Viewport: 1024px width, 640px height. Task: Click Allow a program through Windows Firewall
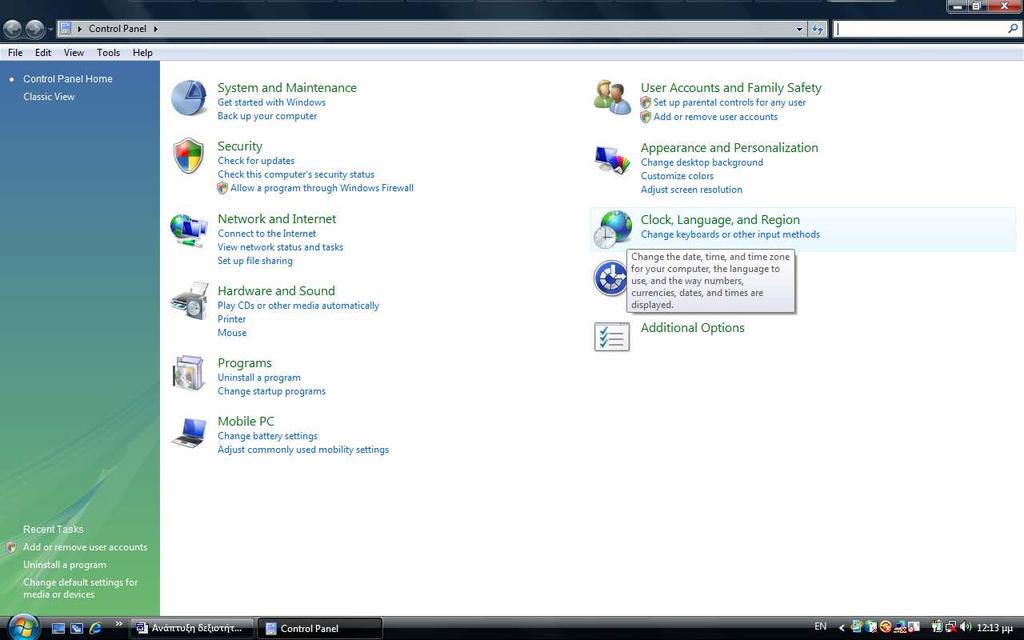(322, 188)
